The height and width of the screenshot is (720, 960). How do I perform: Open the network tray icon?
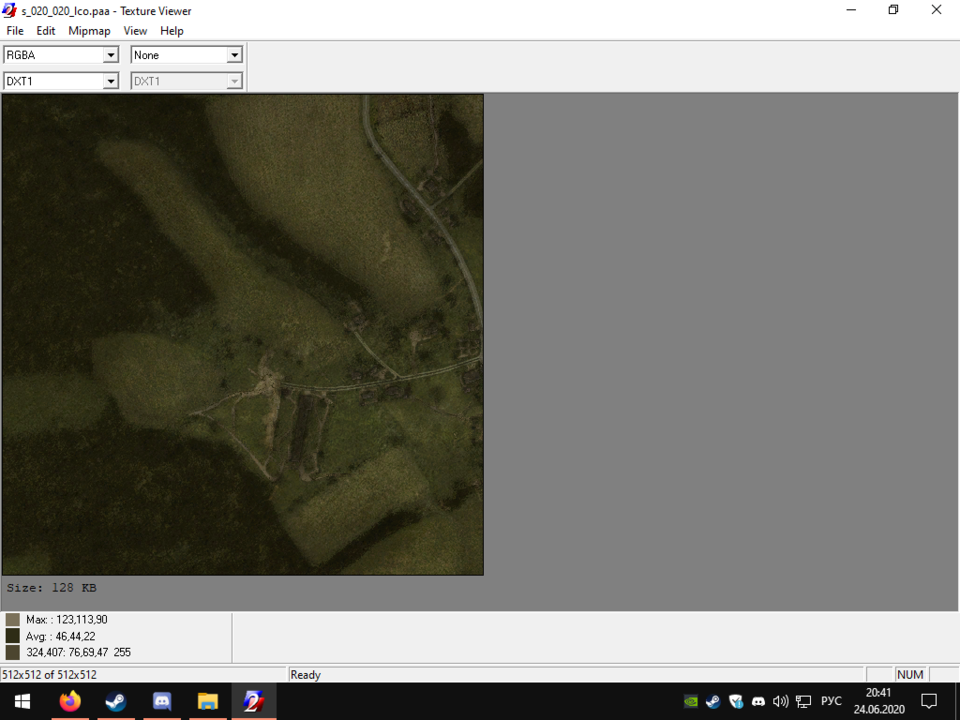(x=803, y=701)
